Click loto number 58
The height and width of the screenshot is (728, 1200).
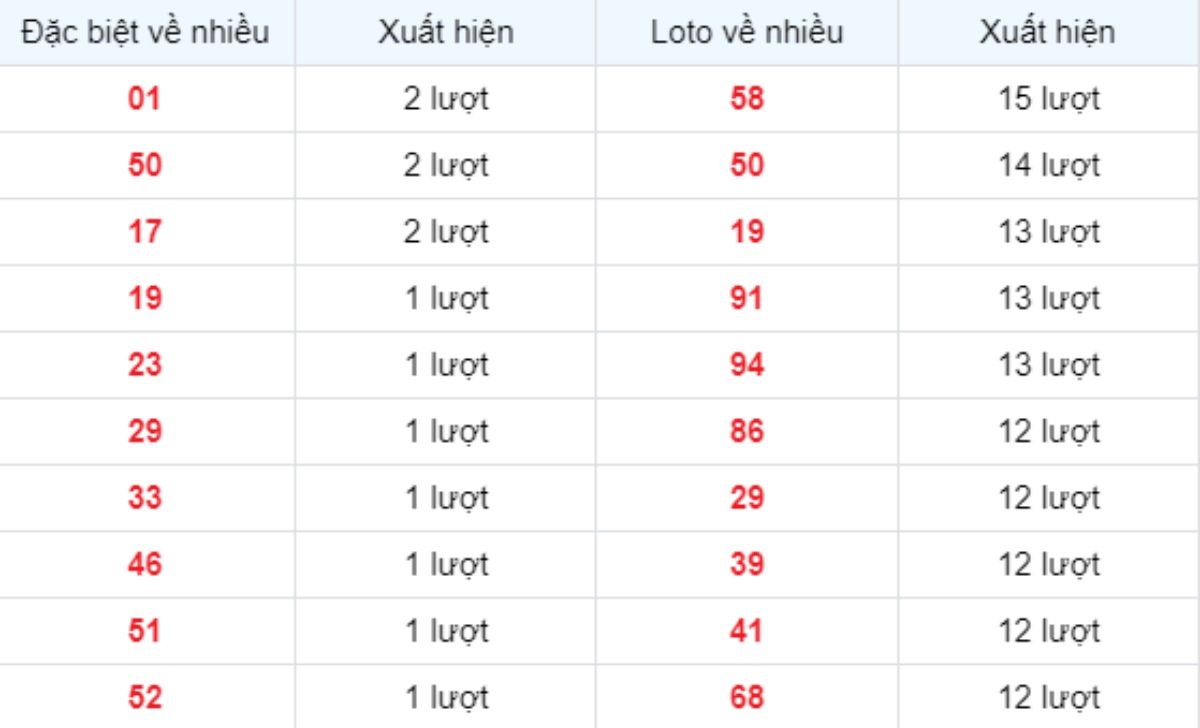tap(747, 99)
